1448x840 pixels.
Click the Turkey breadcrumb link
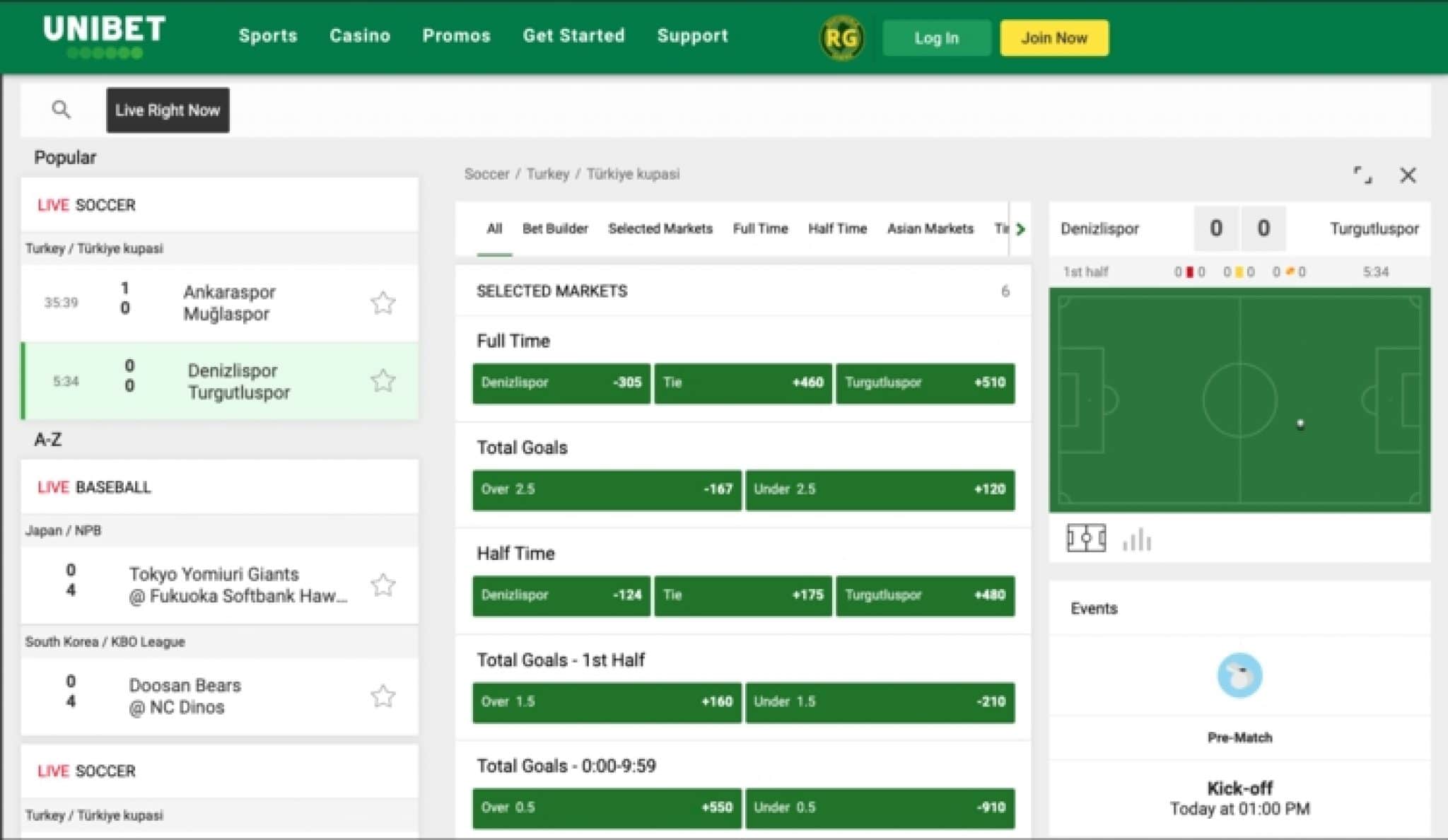[x=547, y=174]
